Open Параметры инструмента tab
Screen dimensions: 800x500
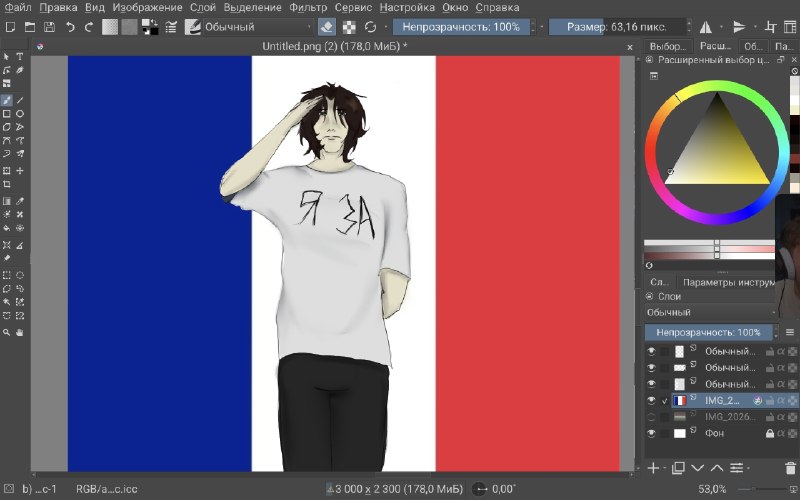pos(729,282)
